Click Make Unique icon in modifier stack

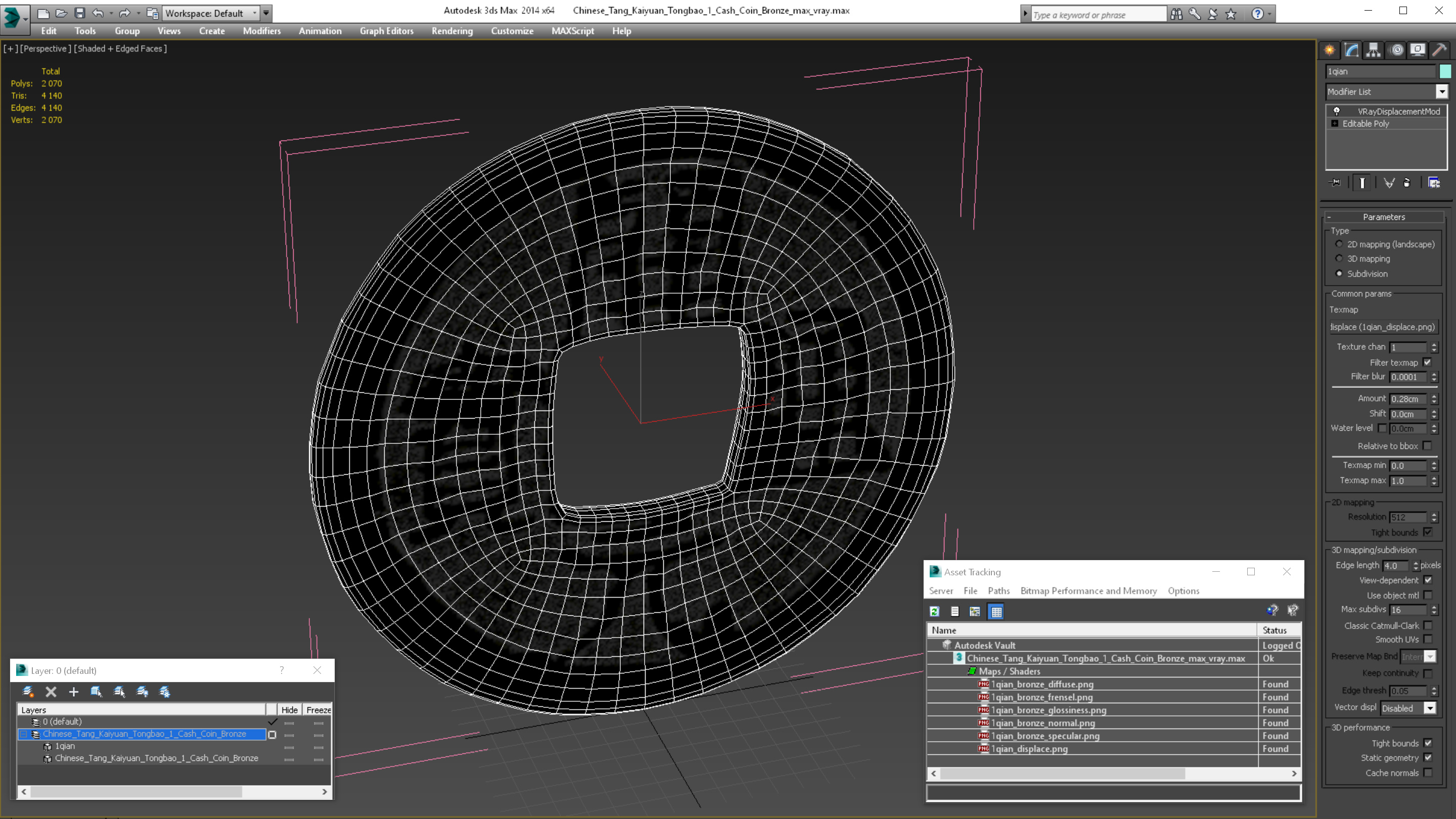(1389, 183)
